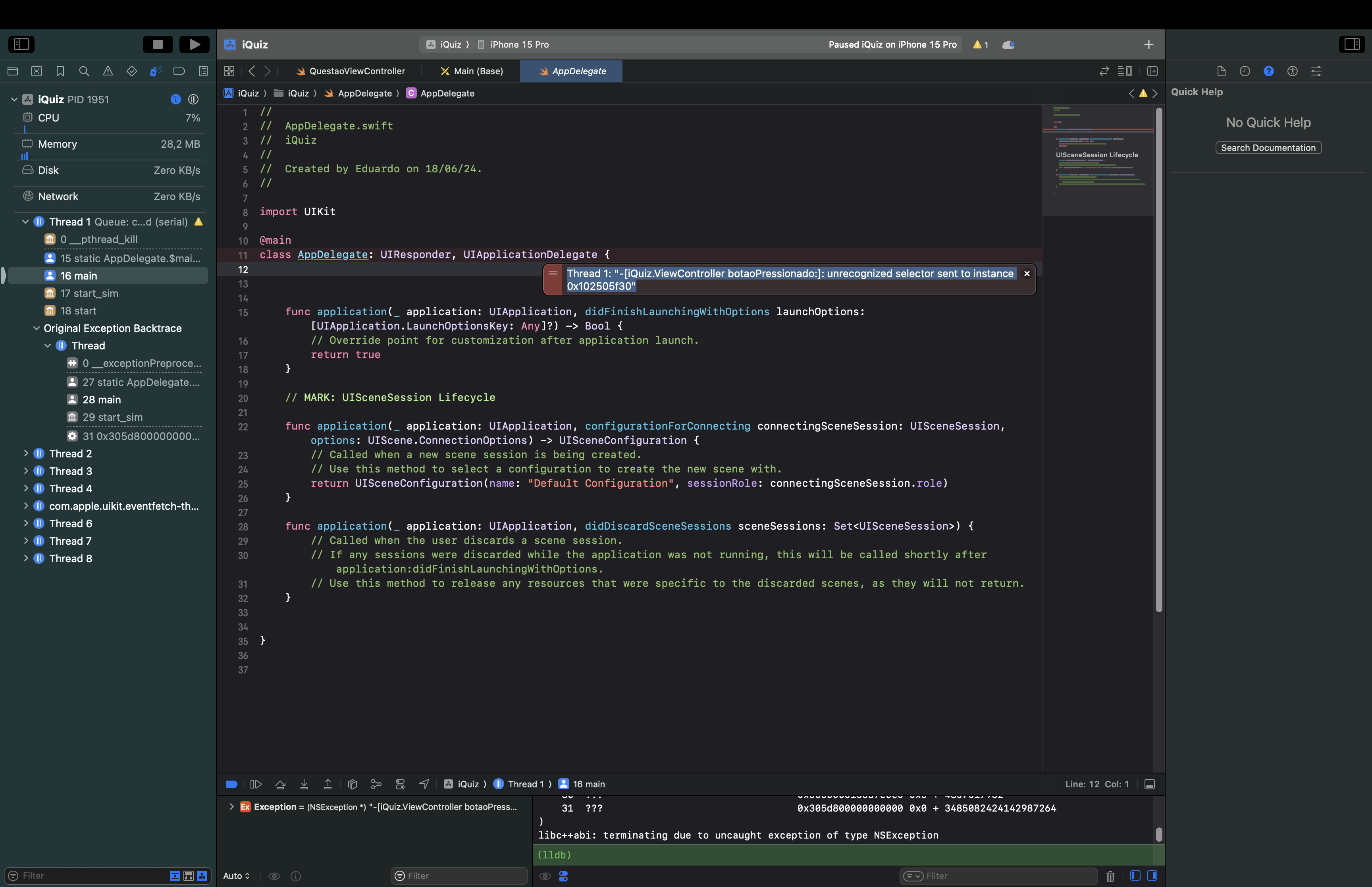This screenshot has width=1372, height=887.
Task: Click the variables Filter field
Action: pos(459,875)
